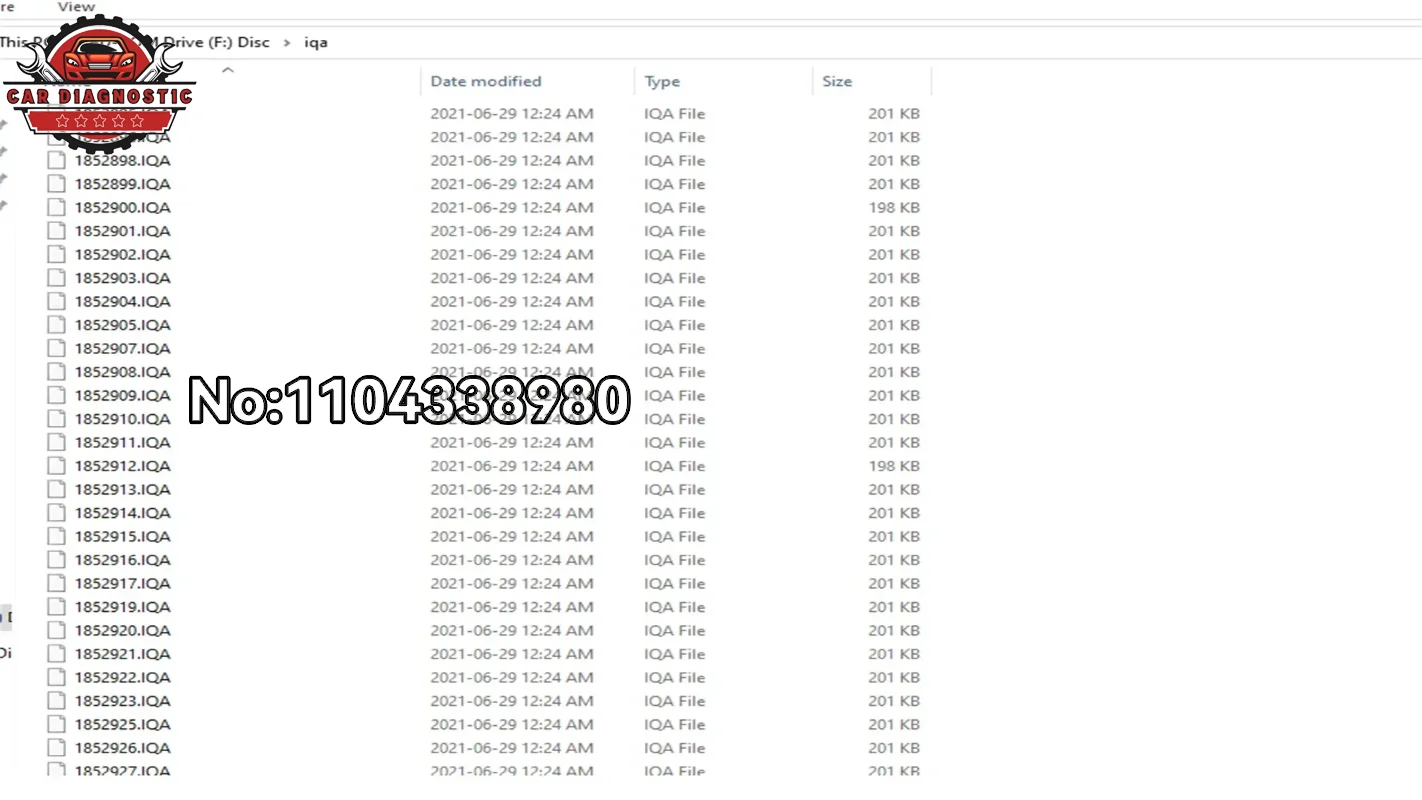Click the file icon of 1852926.IQA
1422x800 pixels.
pyautogui.click(x=56, y=747)
